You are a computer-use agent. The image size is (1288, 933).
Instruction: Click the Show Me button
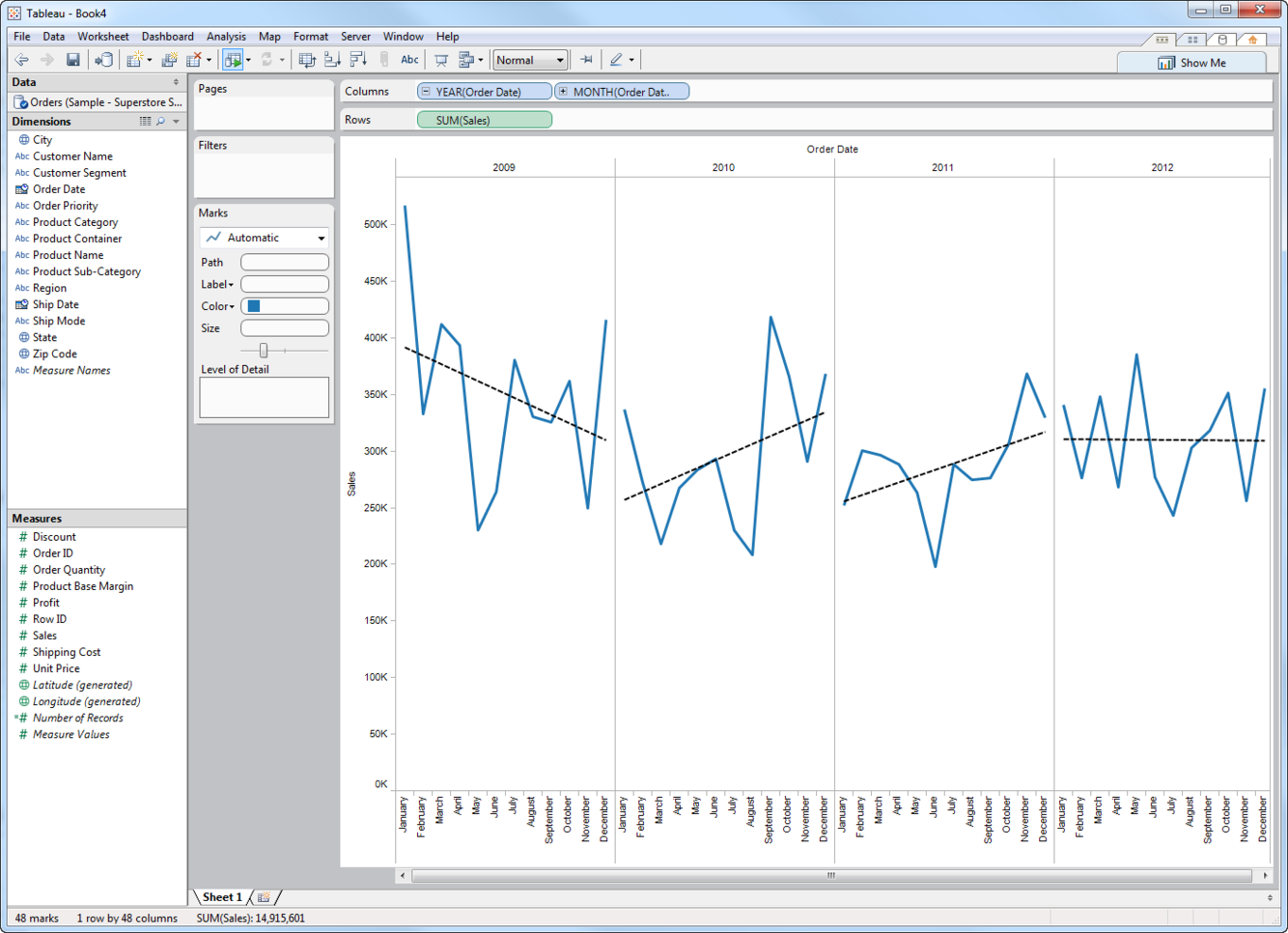1191,63
